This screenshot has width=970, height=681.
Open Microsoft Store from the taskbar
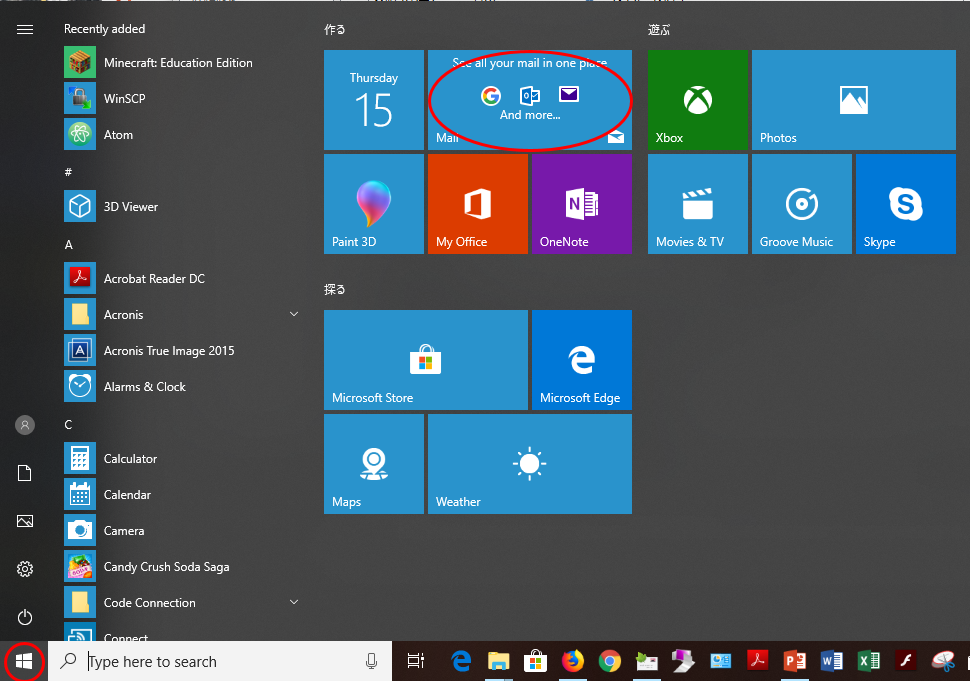pos(535,661)
